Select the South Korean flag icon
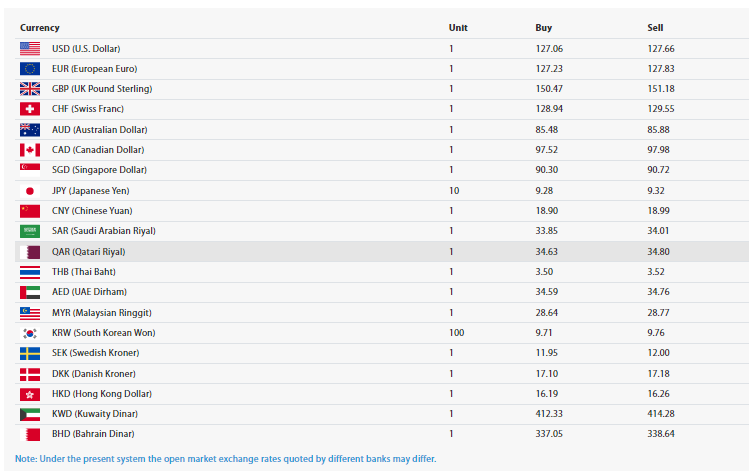Viewport: 749px width, 471px height. click(x=30, y=332)
